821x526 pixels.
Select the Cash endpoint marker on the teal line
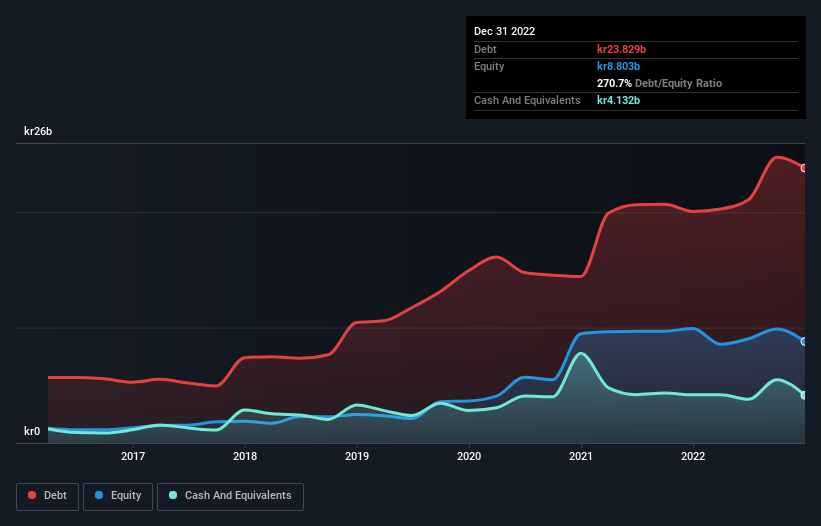(804, 395)
